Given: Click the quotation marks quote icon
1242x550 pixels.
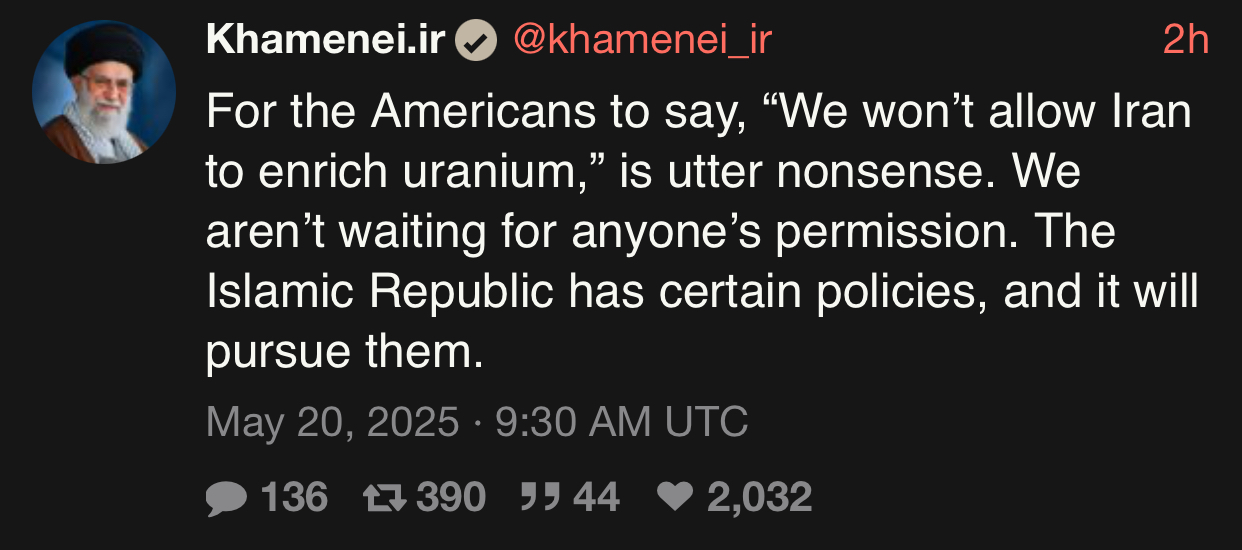Looking at the screenshot, I should pyautogui.click(x=540, y=496).
